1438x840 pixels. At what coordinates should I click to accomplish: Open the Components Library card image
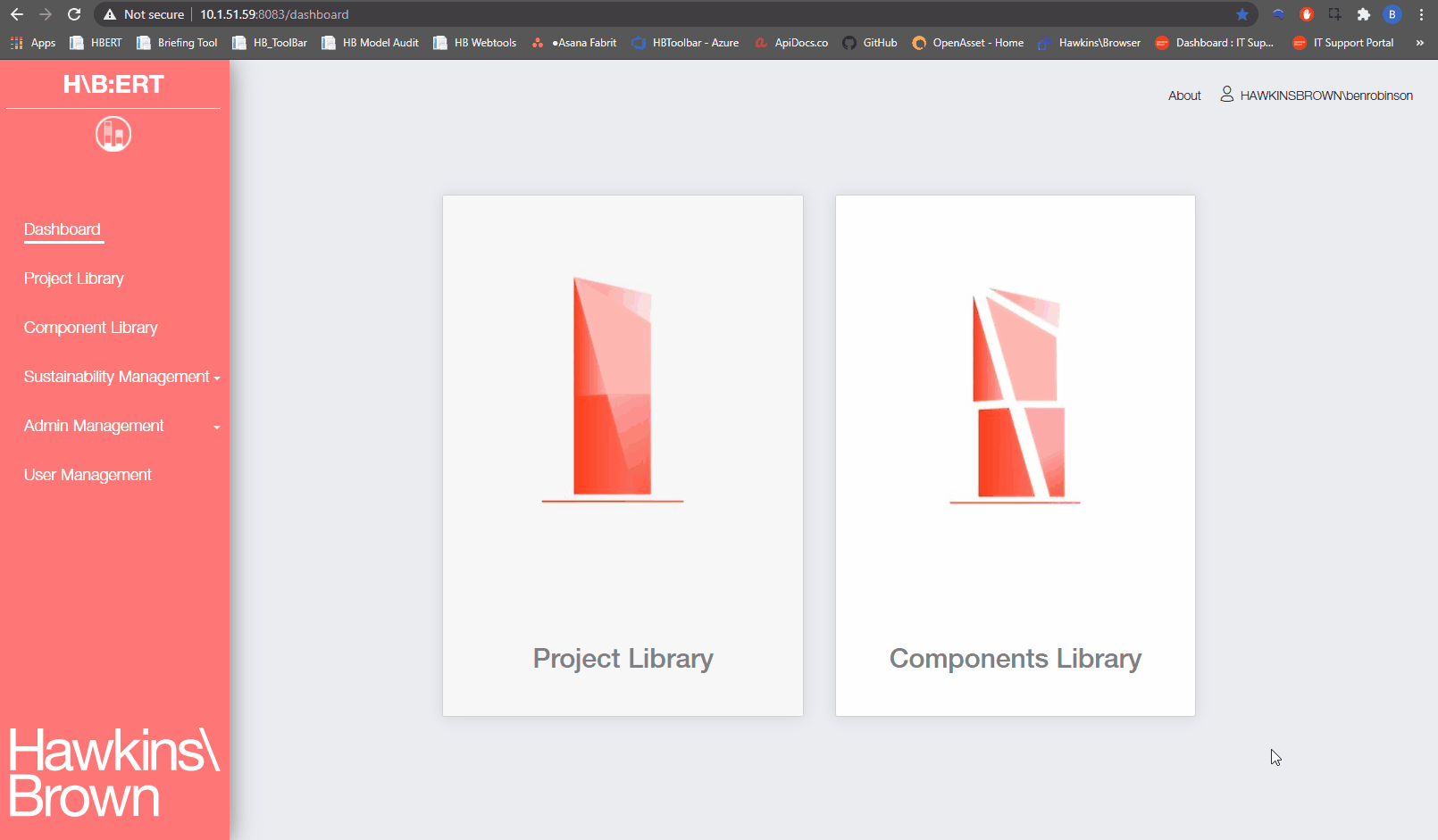pos(1016,395)
